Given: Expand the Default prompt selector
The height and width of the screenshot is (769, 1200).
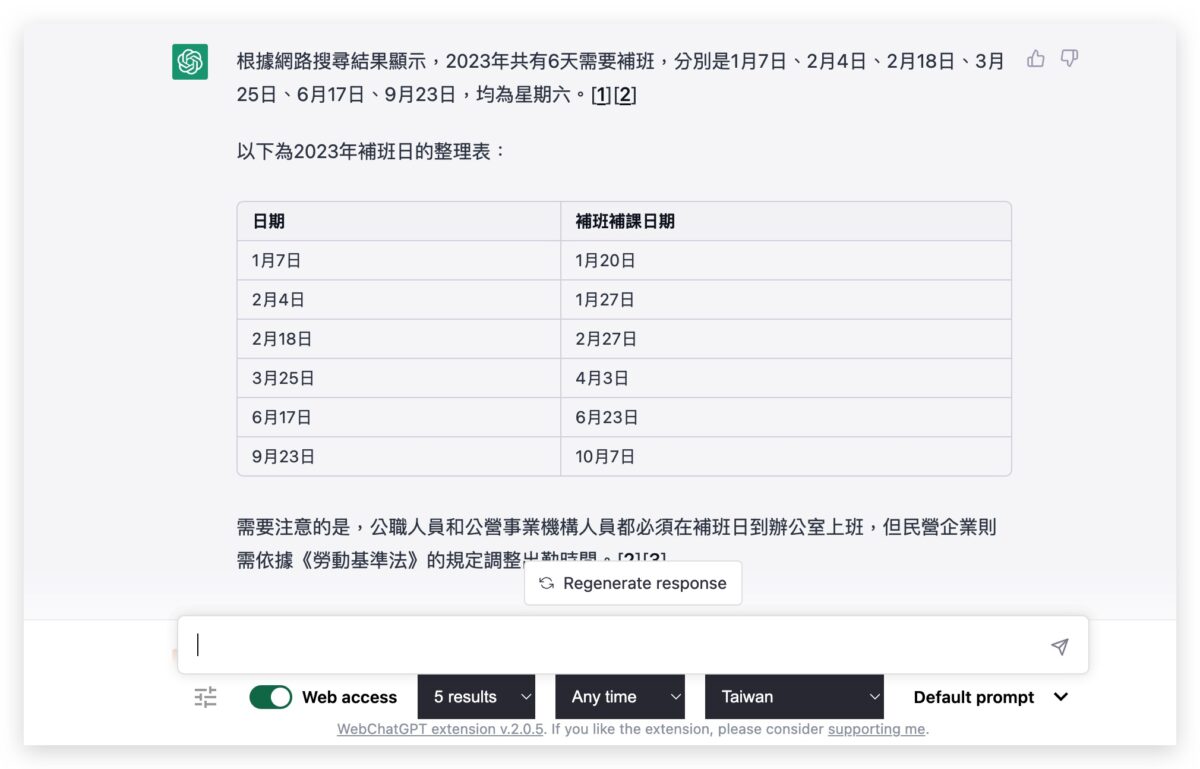Looking at the screenshot, I should [x=991, y=697].
